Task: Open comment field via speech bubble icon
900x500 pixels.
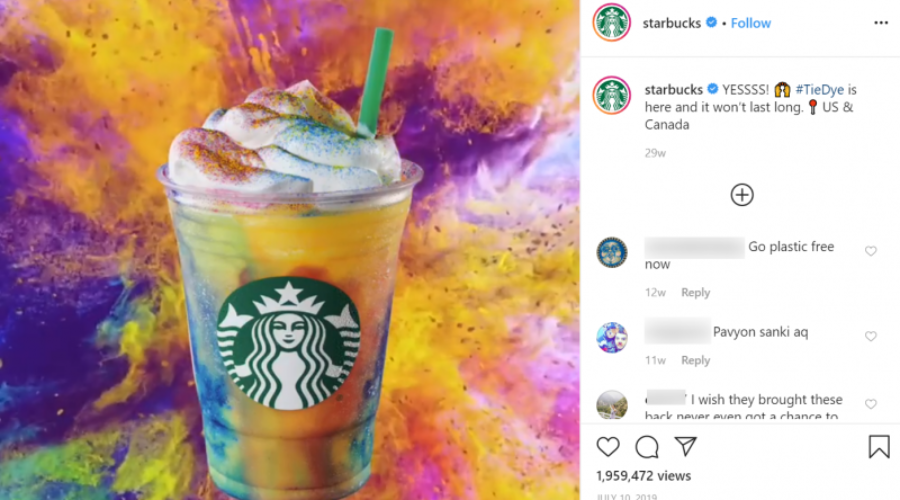Action: (647, 447)
